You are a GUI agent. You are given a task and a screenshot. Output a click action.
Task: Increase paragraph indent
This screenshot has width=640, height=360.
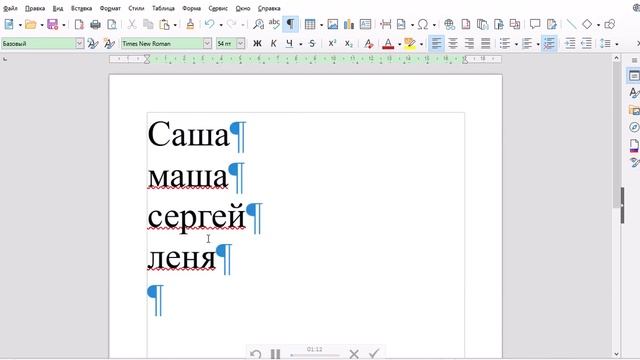(570, 44)
